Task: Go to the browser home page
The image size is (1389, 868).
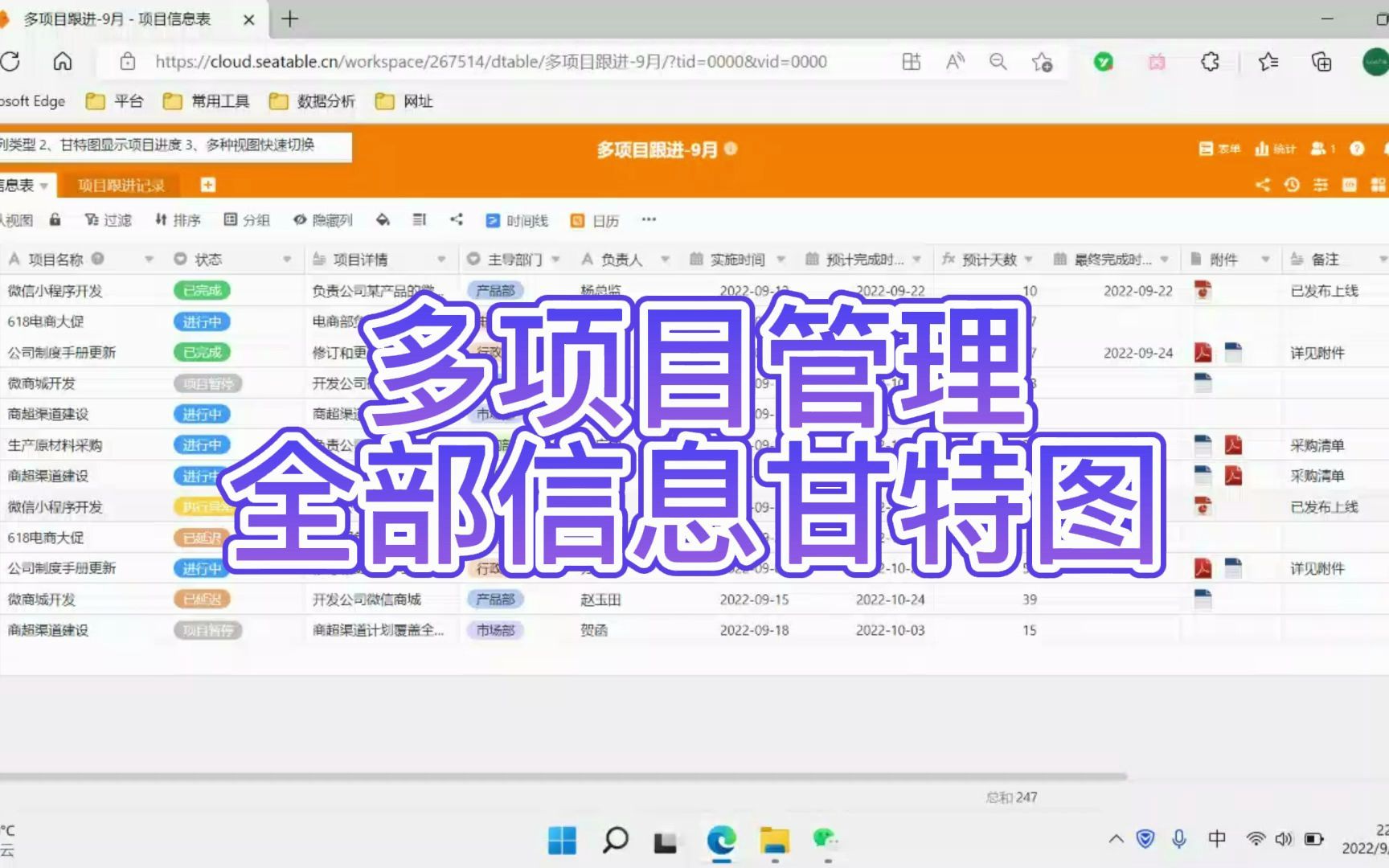Action: 62,61
